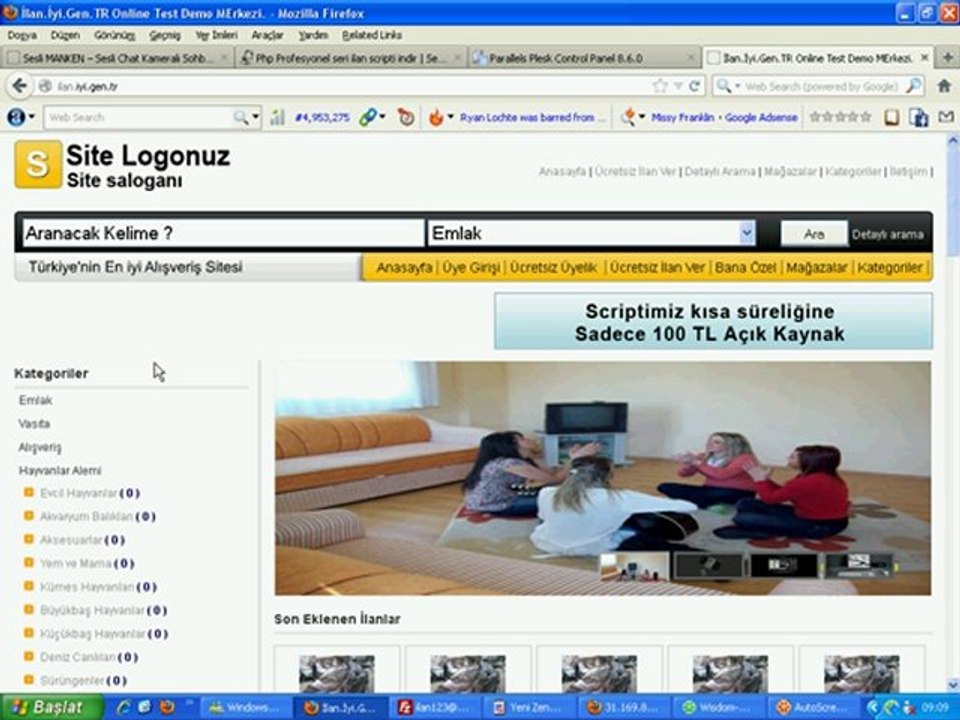
Task: Click the orange bullet beside Evcil Hayvanlar
Action: (28, 492)
